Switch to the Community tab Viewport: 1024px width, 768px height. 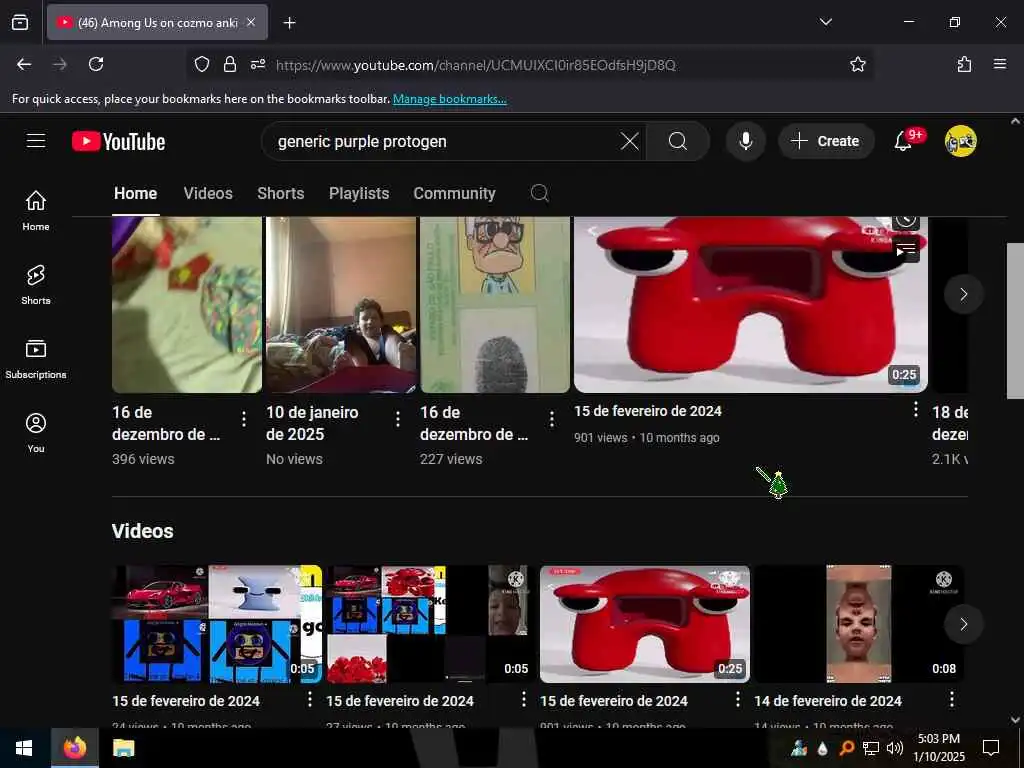[455, 193]
